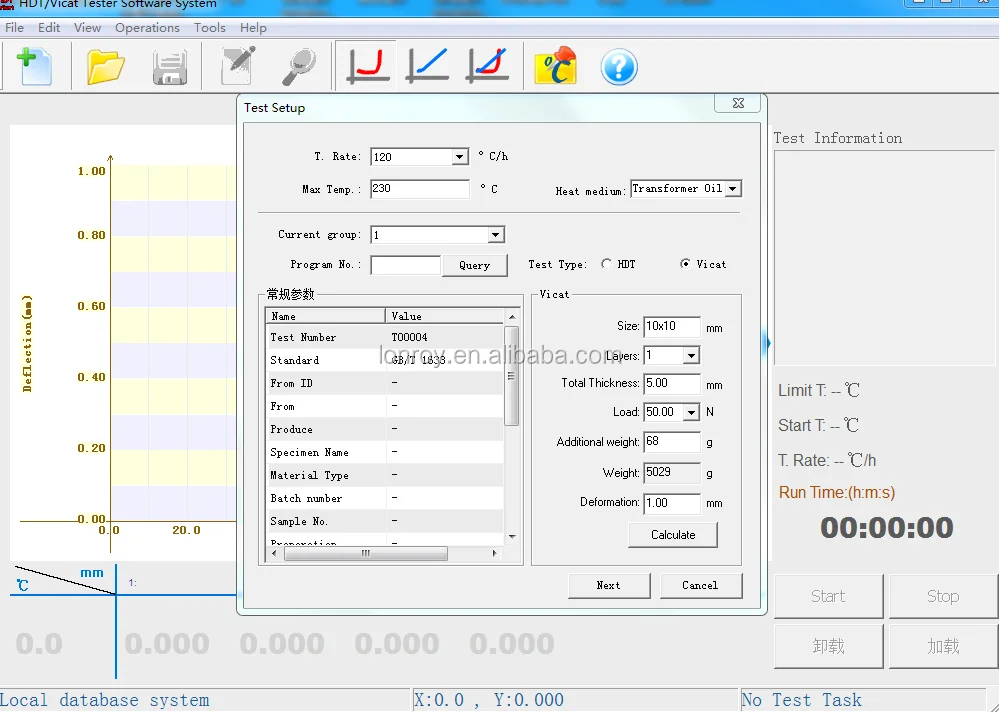Click the Calculate button

pos(673,535)
